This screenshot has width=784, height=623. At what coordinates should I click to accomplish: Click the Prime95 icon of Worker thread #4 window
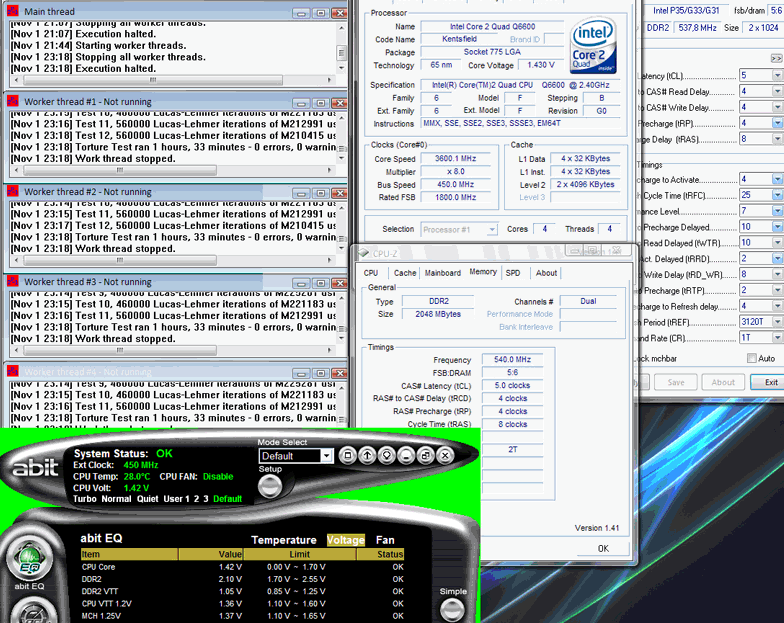coord(13,371)
